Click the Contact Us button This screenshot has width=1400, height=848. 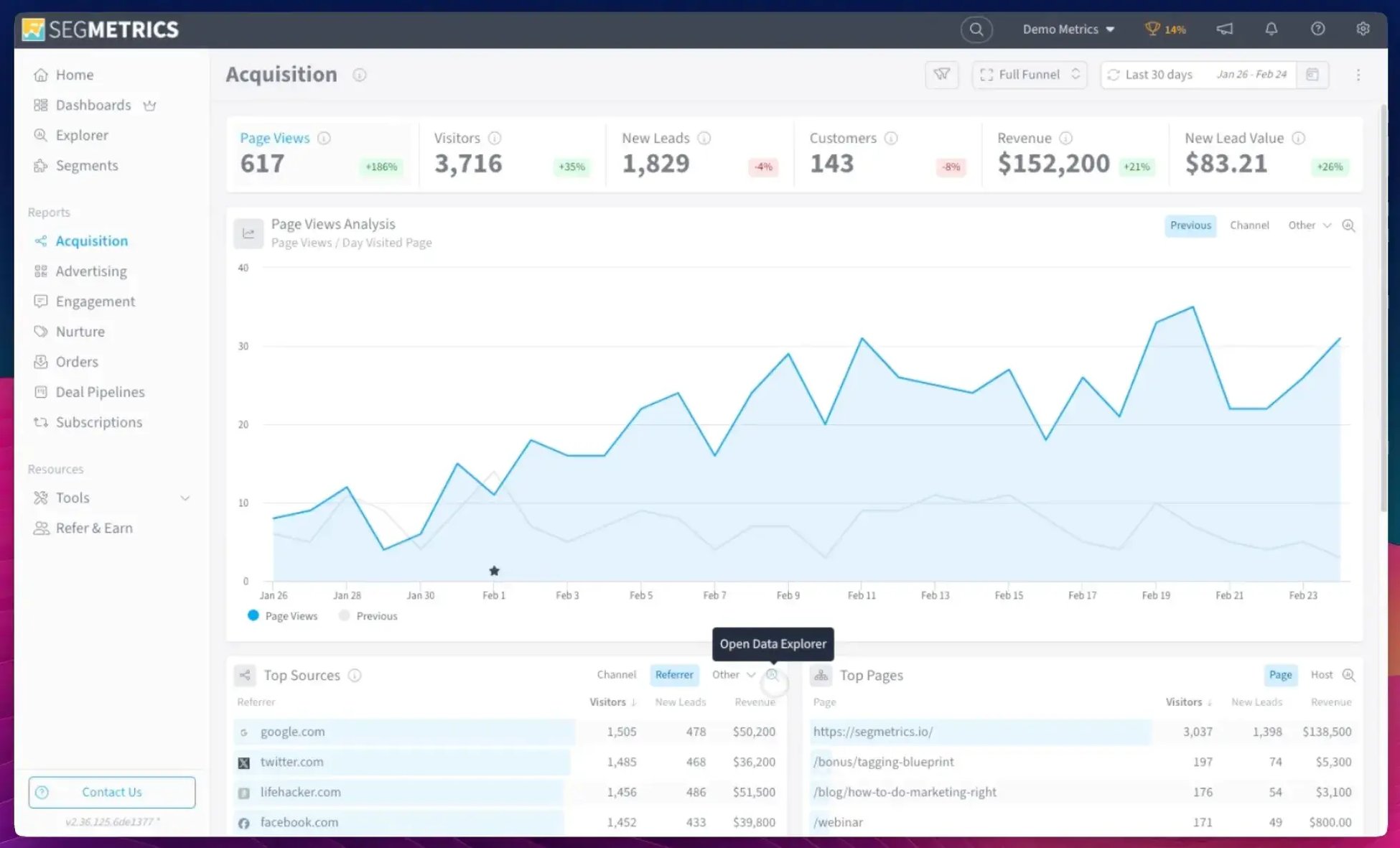[x=112, y=792]
